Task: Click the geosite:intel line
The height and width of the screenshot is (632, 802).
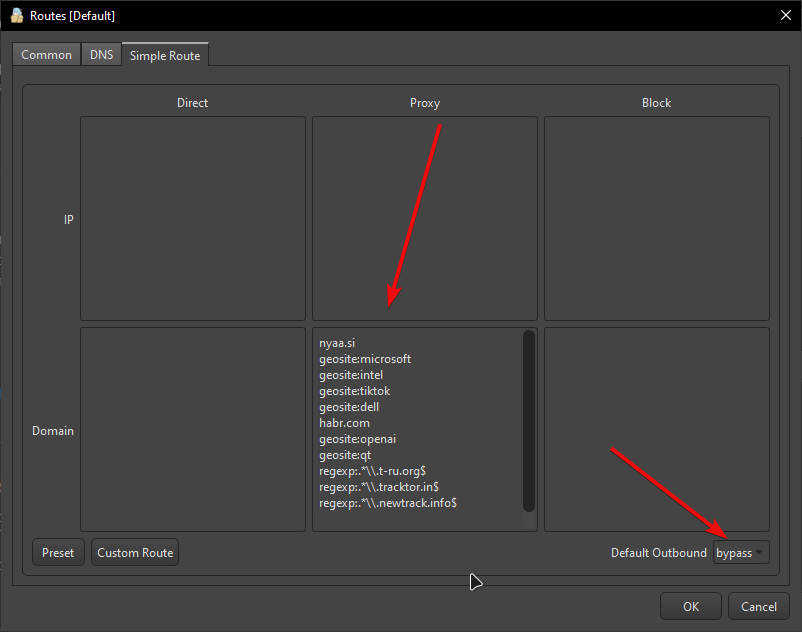Action: click(x=351, y=375)
